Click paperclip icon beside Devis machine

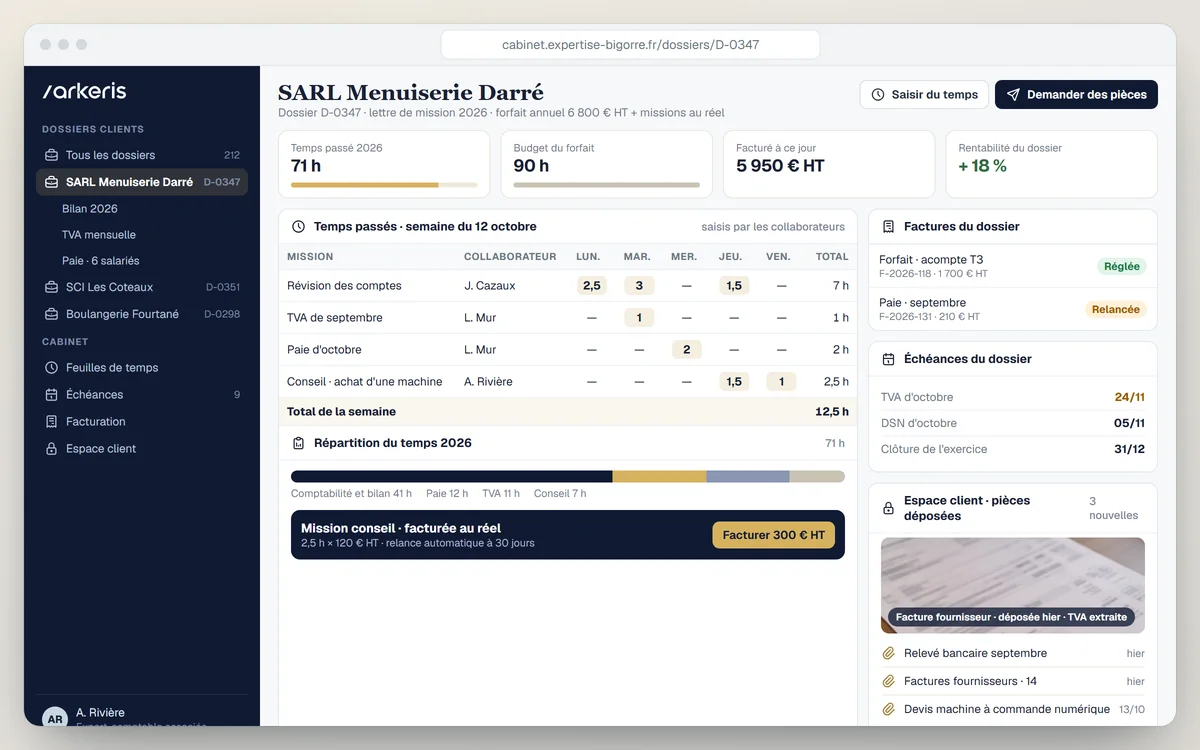(888, 709)
